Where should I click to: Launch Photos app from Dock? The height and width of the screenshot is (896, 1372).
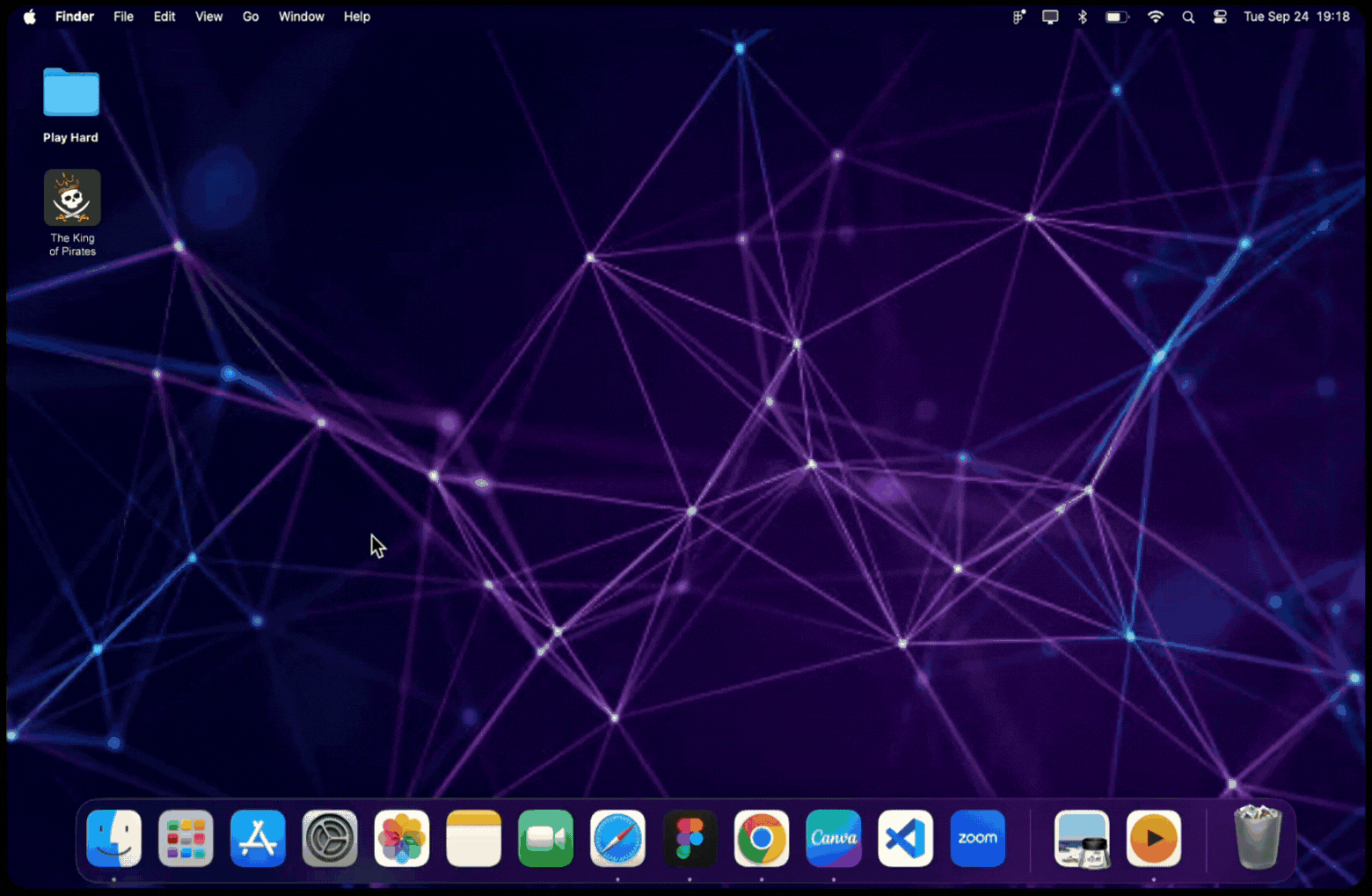402,838
